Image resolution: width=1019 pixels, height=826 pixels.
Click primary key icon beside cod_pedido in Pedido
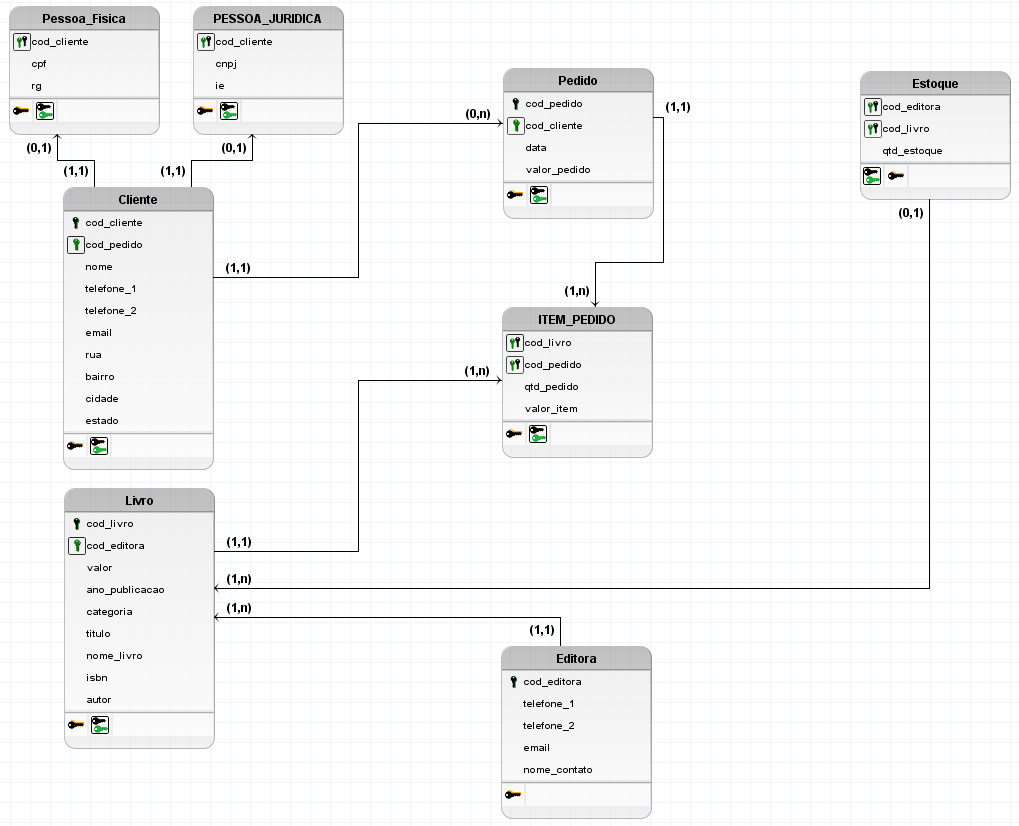[x=516, y=104]
